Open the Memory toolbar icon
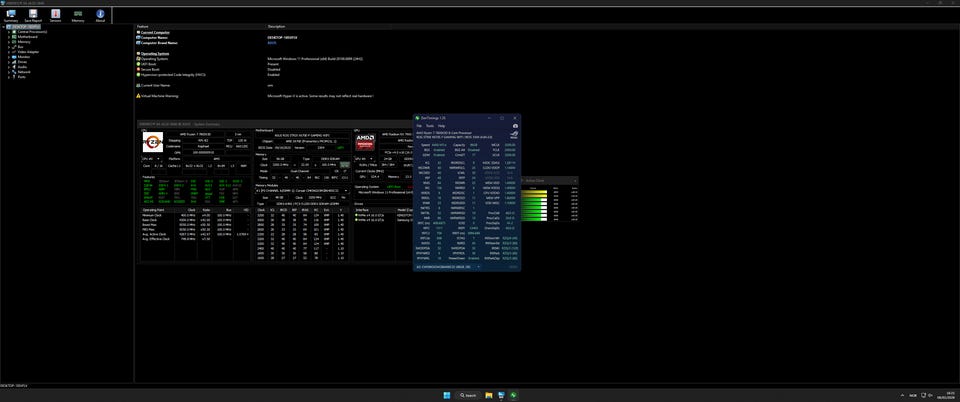Image resolution: width=960 pixels, height=402 pixels. tap(77, 15)
